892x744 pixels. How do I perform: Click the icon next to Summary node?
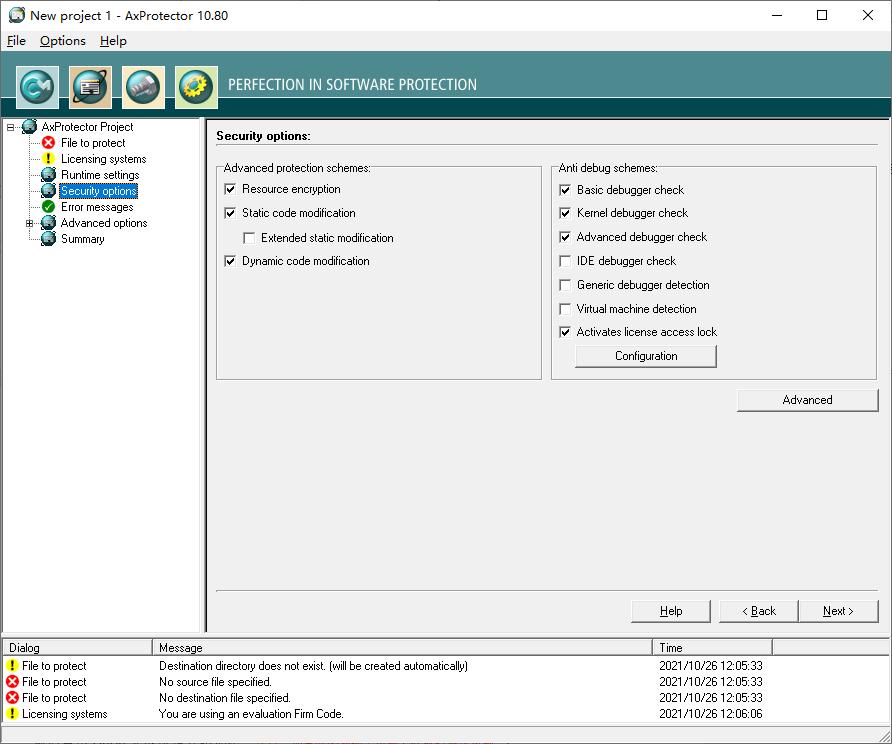tap(48, 239)
